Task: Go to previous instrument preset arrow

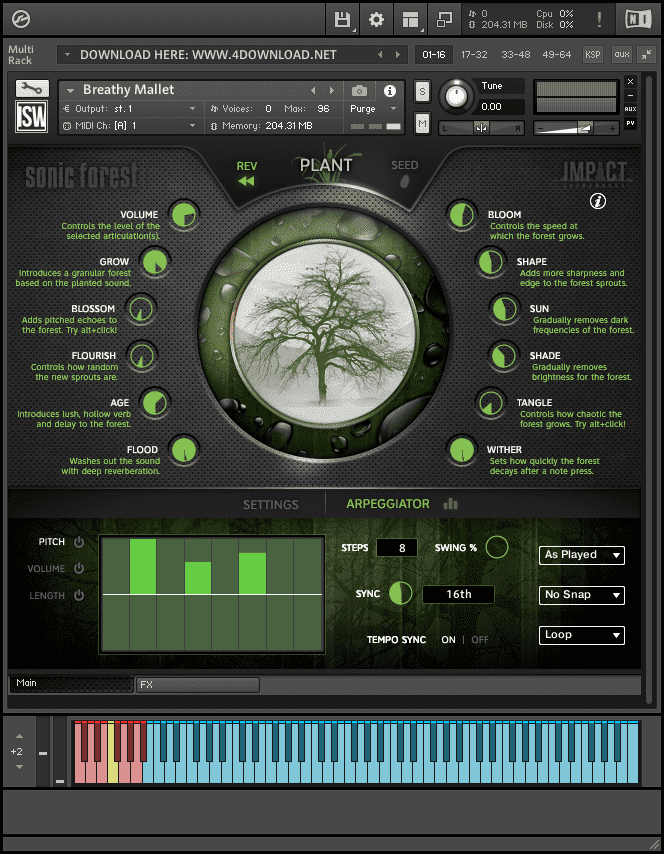Action: point(313,90)
